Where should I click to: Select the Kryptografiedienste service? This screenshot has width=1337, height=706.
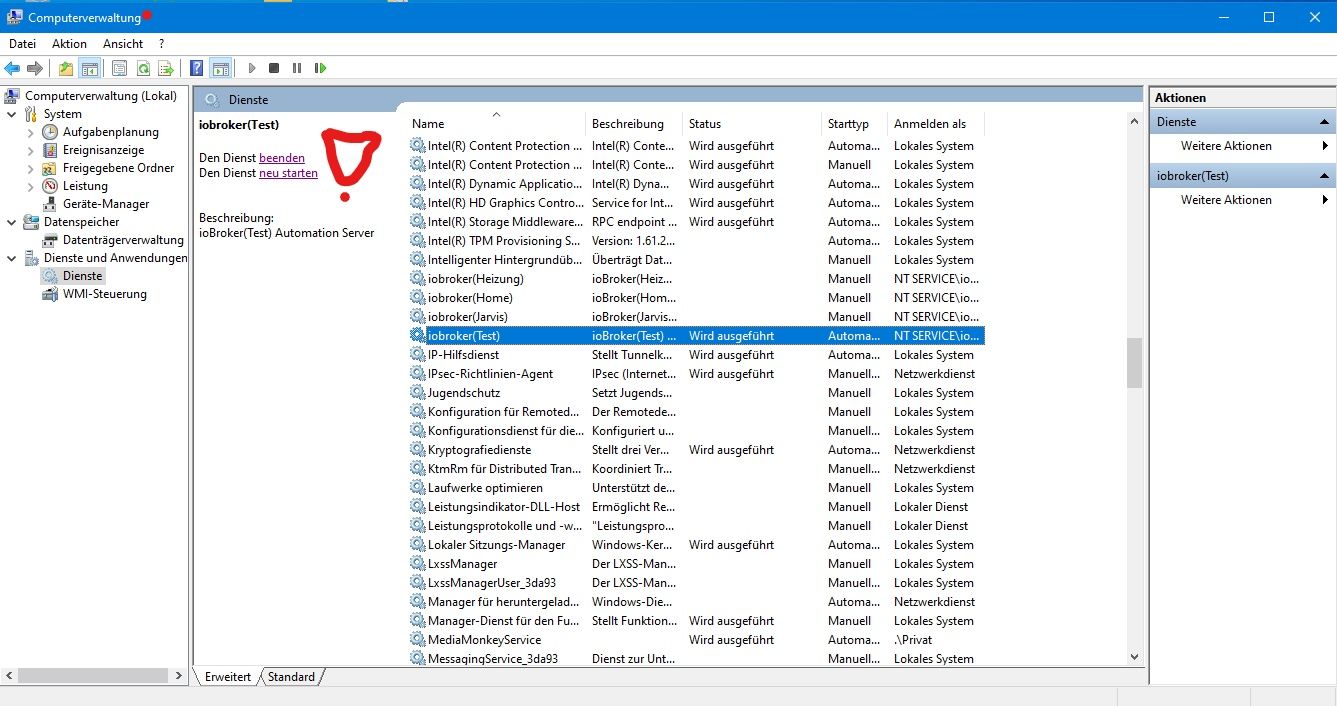[697, 450]
